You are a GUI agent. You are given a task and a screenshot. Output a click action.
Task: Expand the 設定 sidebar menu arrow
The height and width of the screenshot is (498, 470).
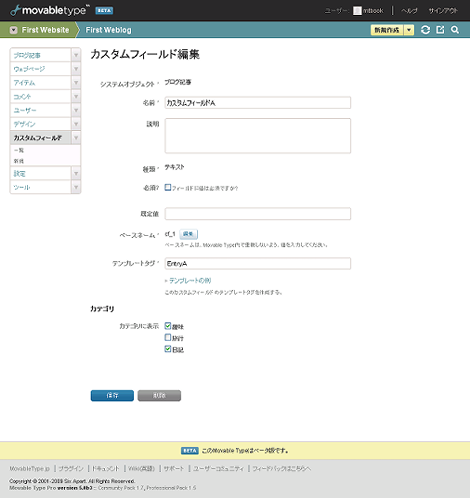pos(76,173)
